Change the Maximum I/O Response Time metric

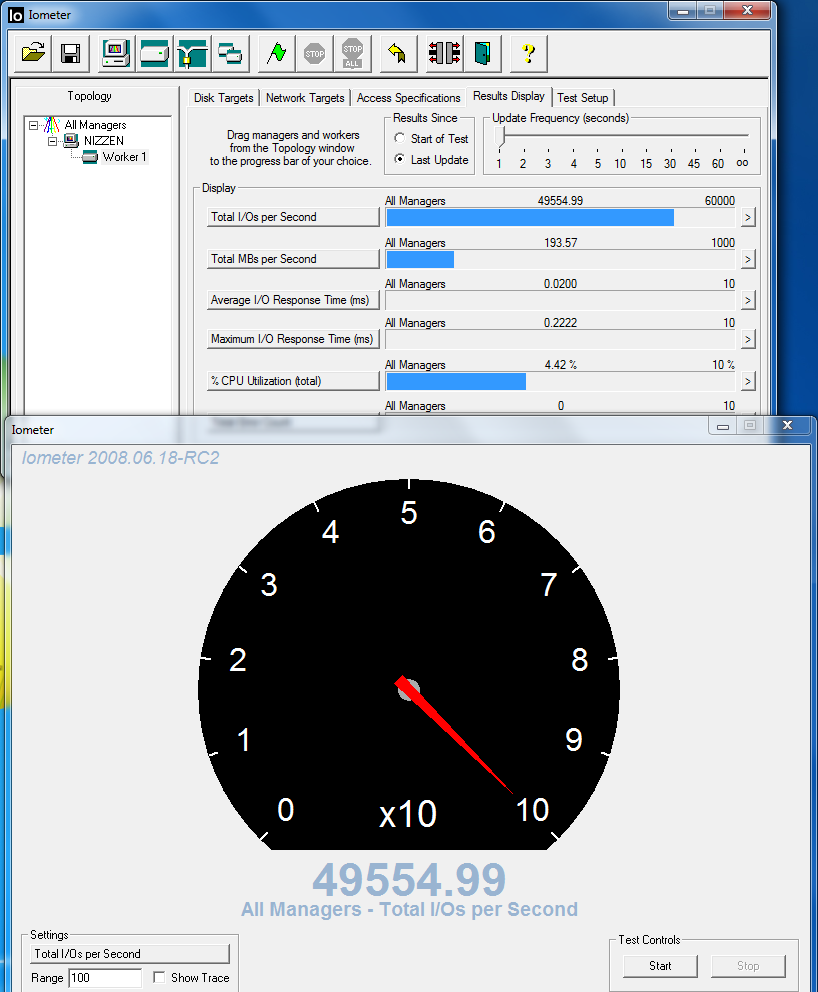pyautogui.click(x=293, y=339)
